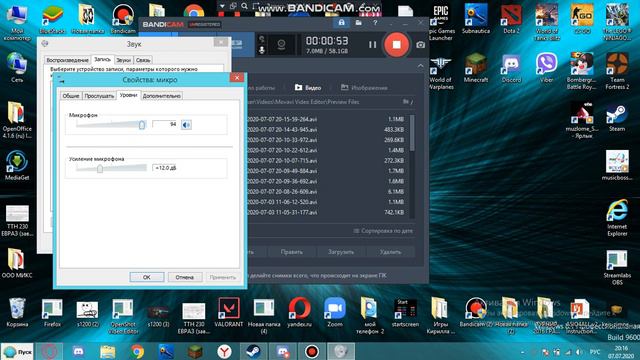The height and width of the screenshot is (360, 640).
Task: Confirm microphone properties with OK
Action: pyautogui.click(x=147, y=277)
